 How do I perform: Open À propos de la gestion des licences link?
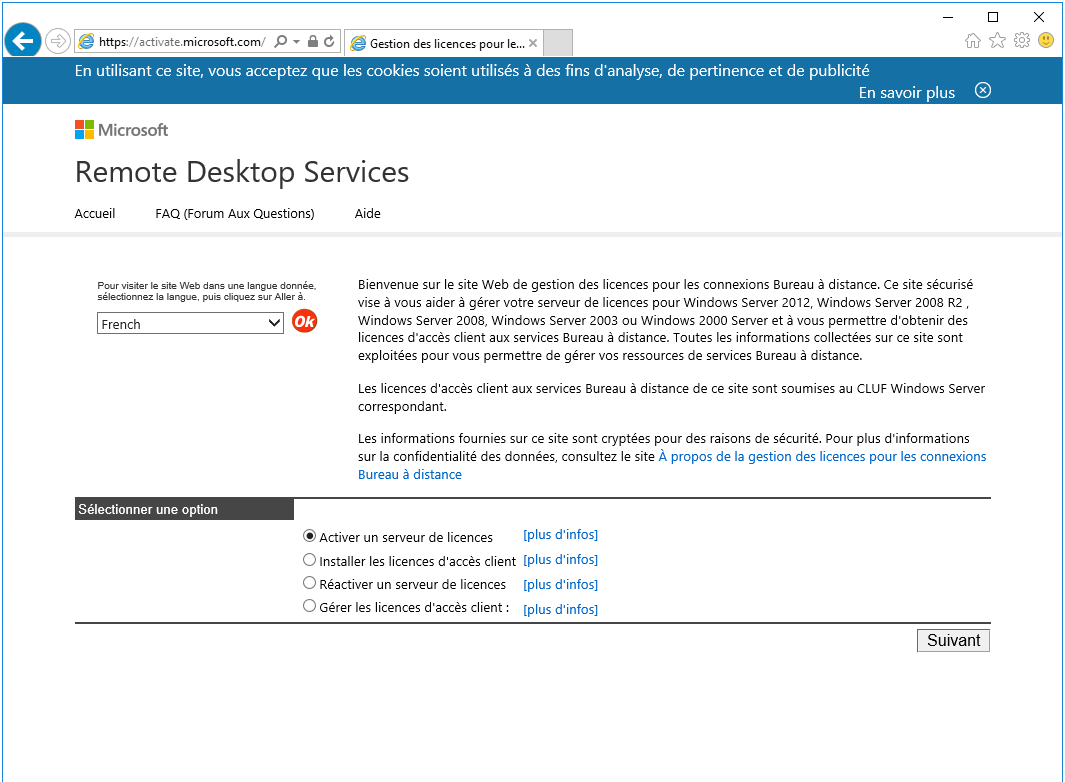tap(822, 457)
